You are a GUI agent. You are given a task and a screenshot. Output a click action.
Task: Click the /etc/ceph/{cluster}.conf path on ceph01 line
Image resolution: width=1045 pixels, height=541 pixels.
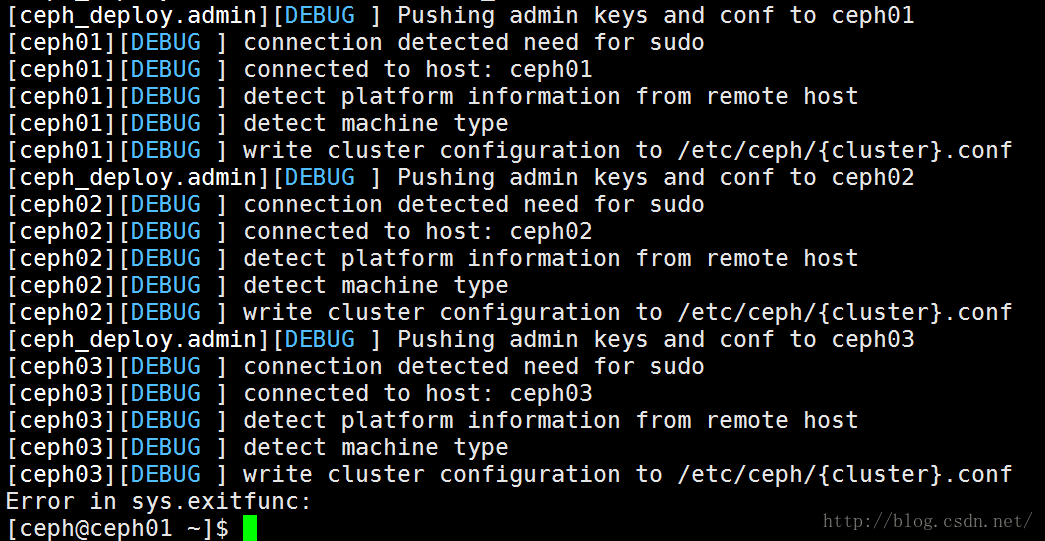844,151
